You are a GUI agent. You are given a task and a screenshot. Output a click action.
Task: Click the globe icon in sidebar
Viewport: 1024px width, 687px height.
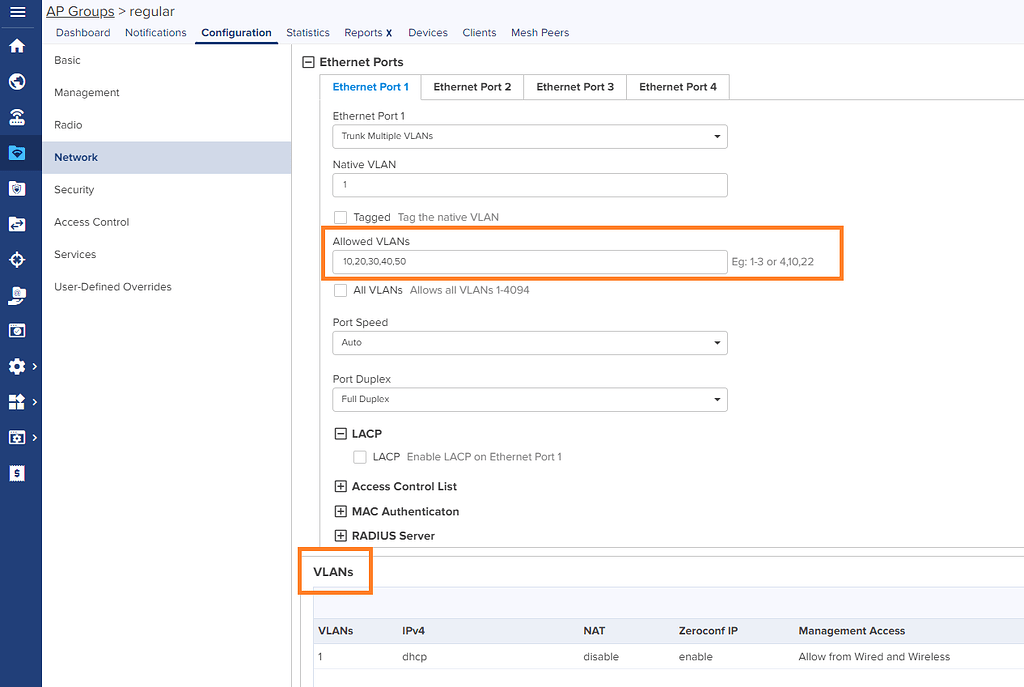pyautogui.click(x=17, y=82)
